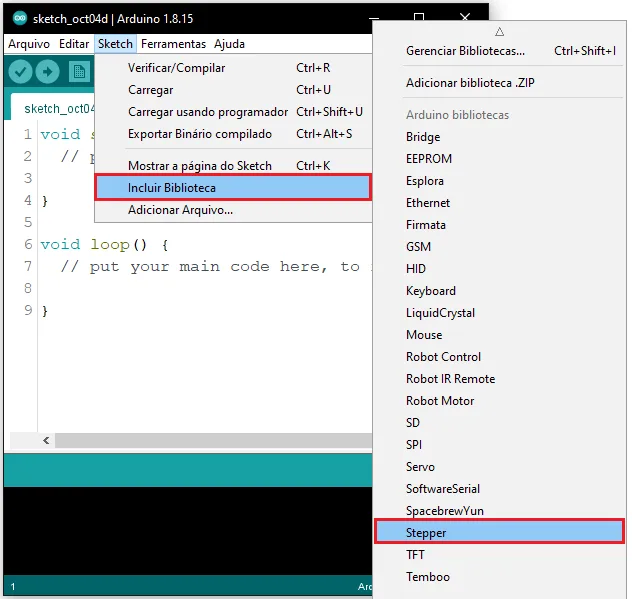
Task: Select the SPI library
Action: tap(500, 445)
